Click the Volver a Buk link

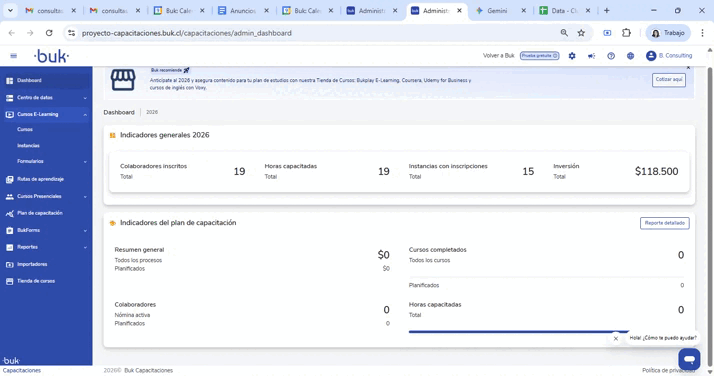pyautogui.click(x=499, y=56)
